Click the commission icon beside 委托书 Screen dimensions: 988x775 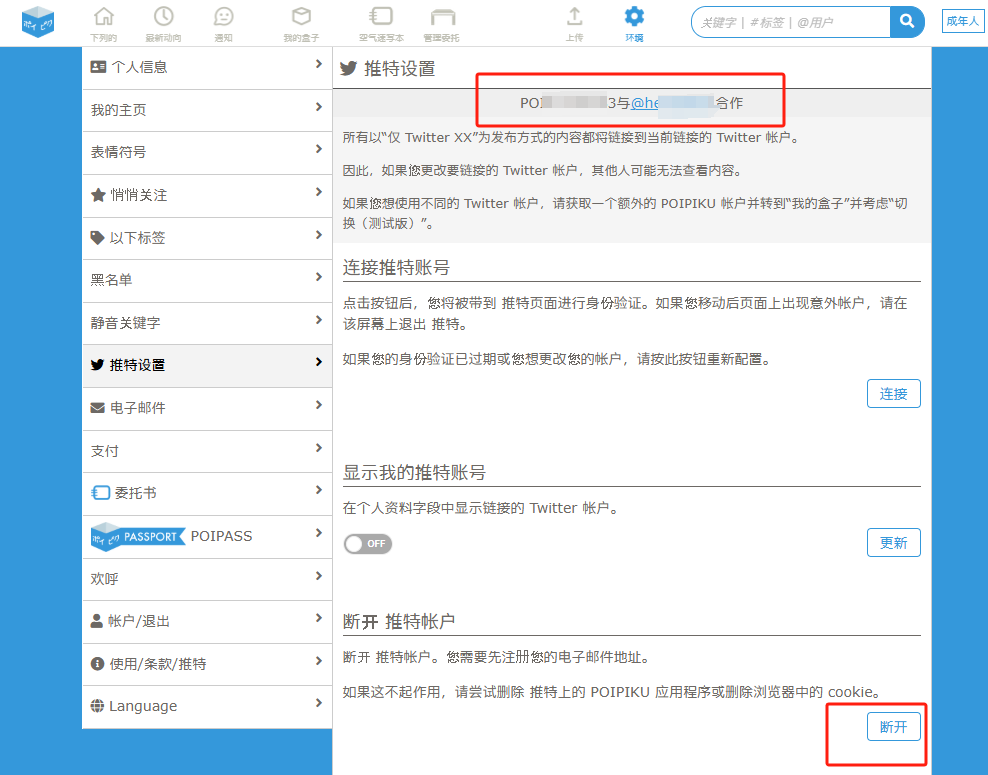point(101,493)
